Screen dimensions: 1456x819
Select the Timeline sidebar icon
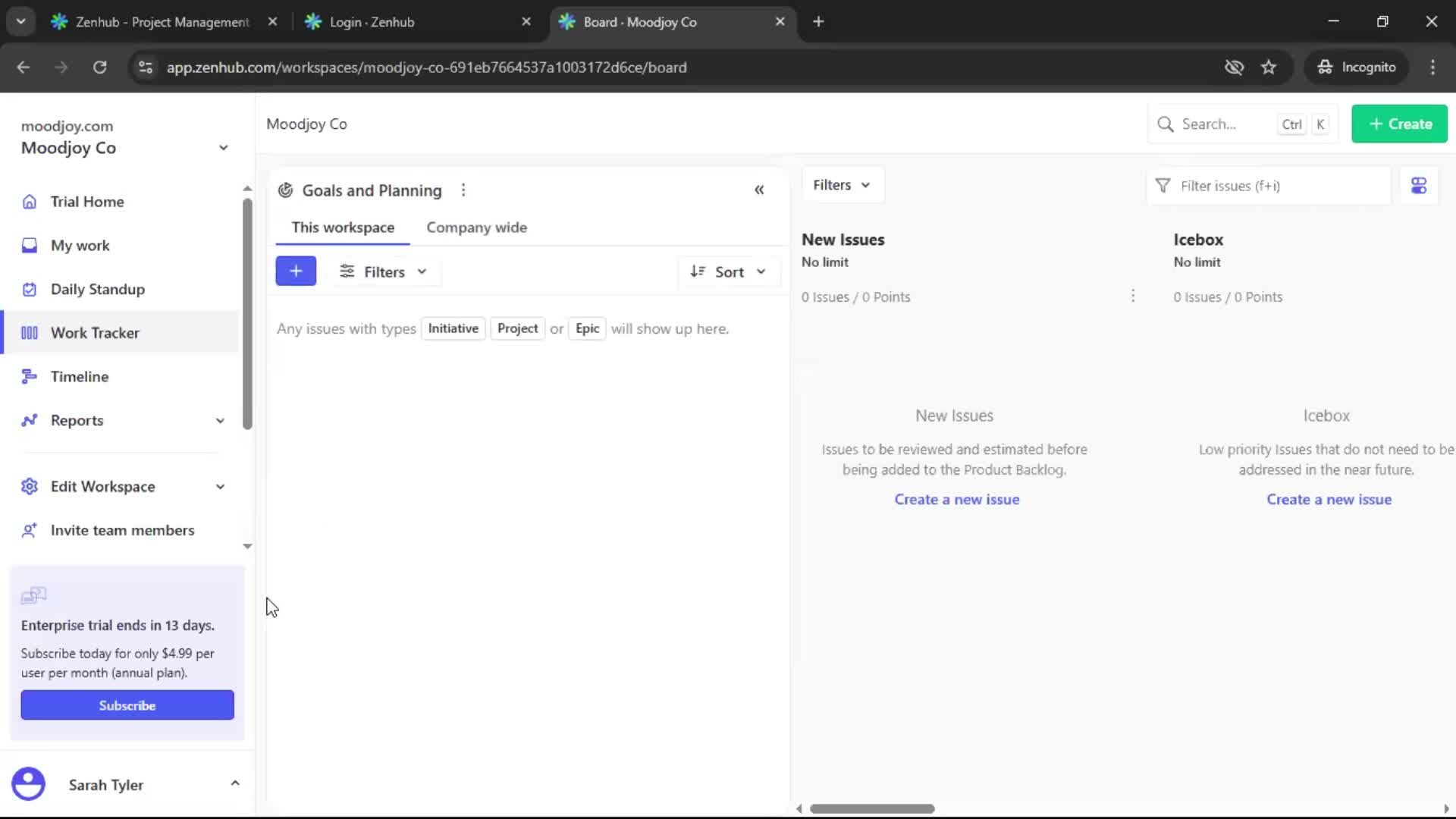coord(29,376)
